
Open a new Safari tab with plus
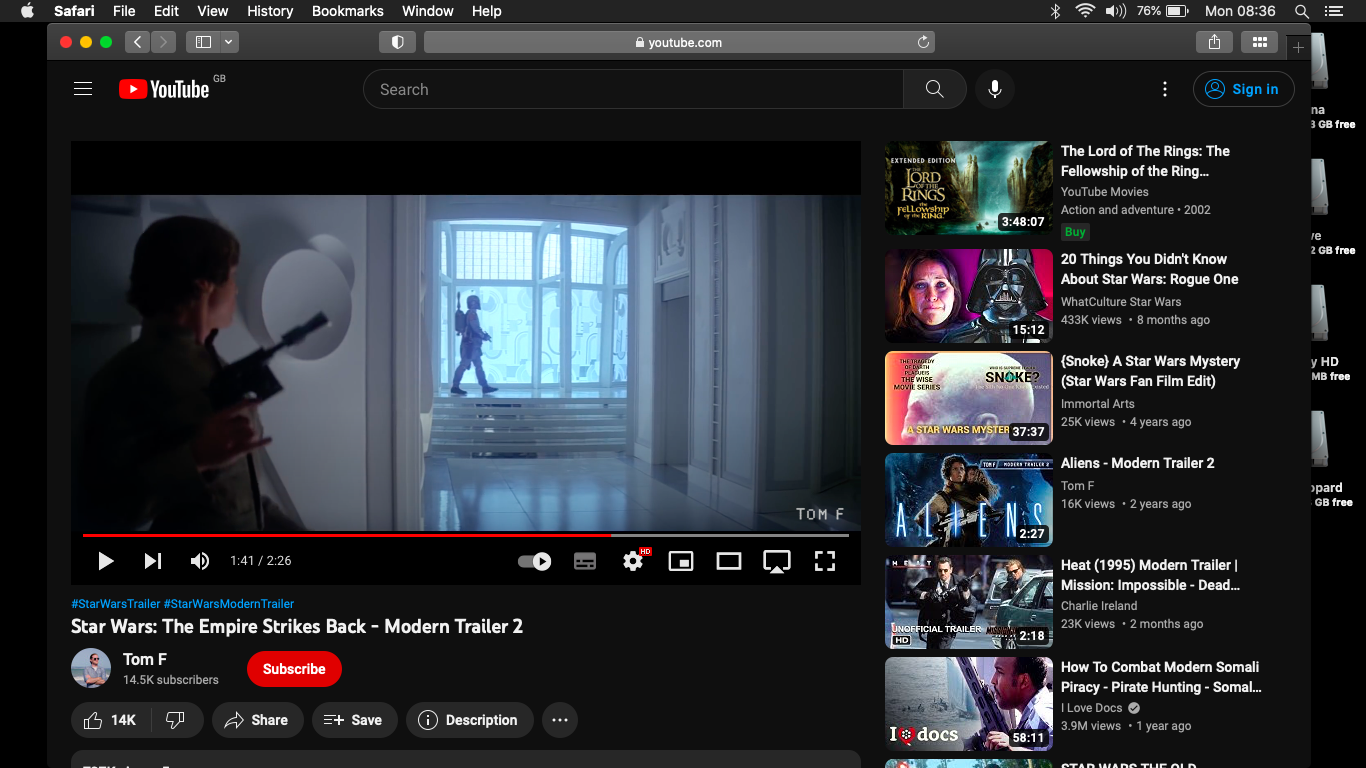coord(1298,47)
